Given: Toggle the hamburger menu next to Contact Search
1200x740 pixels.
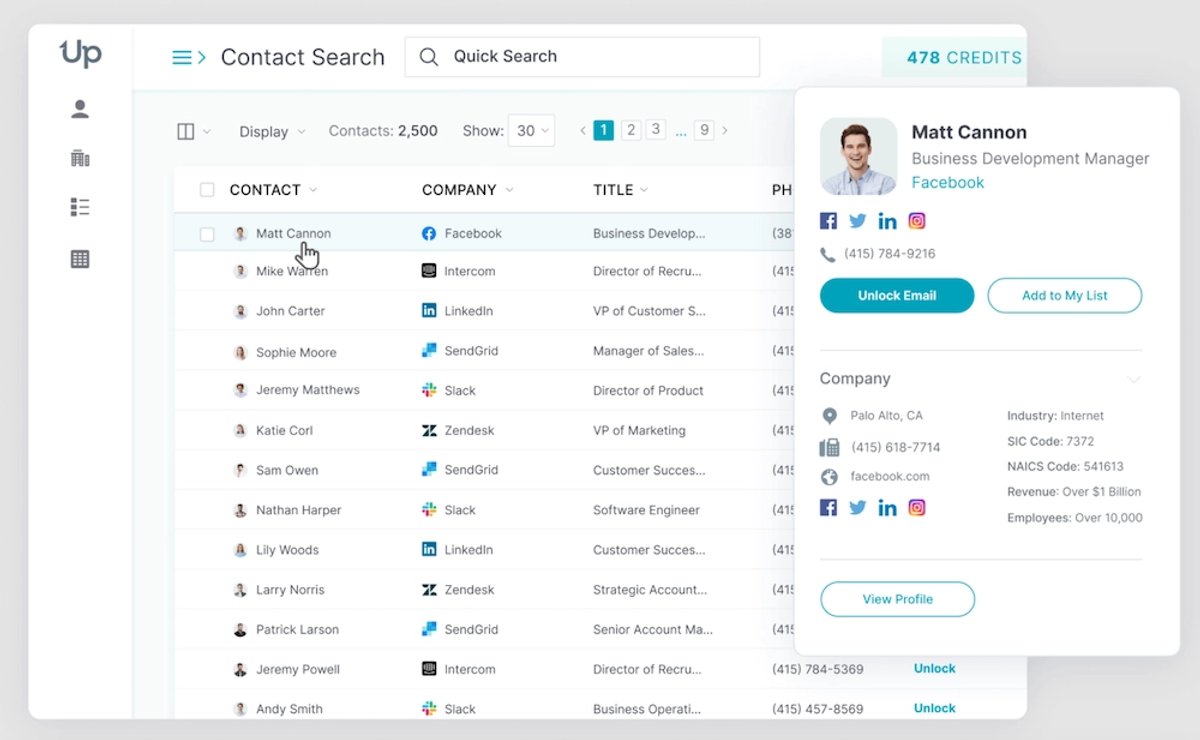Looking at the screenshot, I should click(189, 57).
